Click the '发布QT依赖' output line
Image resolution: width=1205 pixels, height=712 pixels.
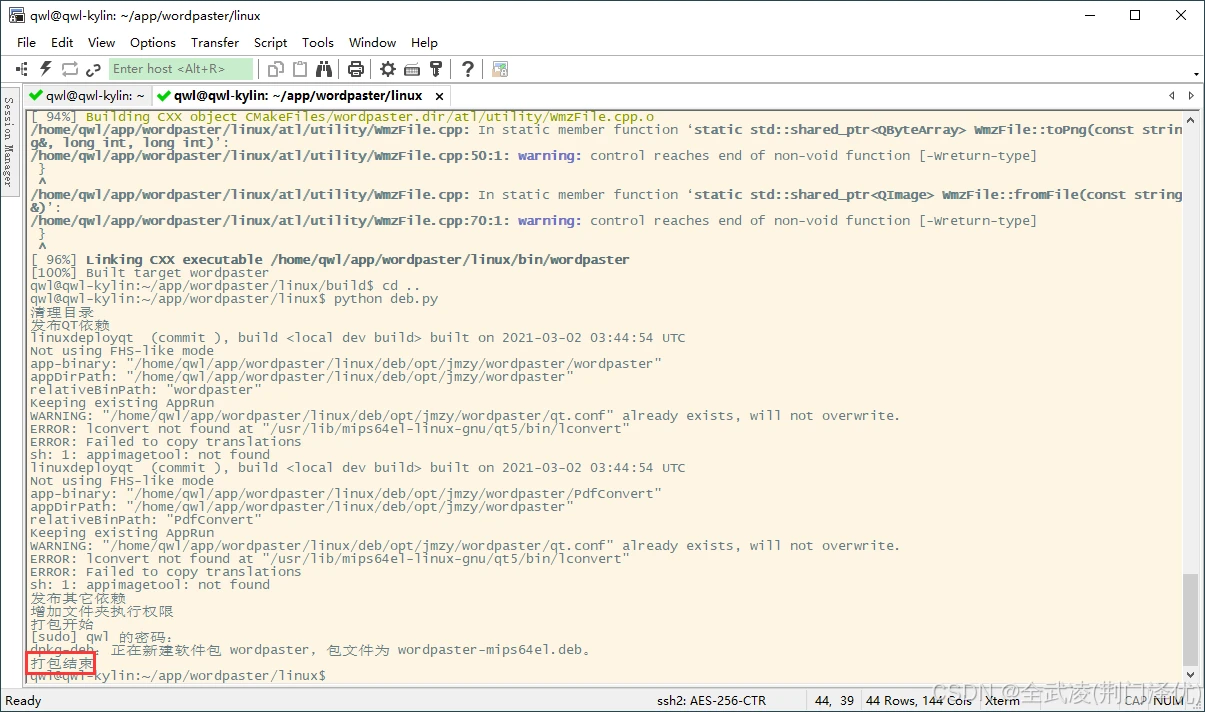(70, 325)
